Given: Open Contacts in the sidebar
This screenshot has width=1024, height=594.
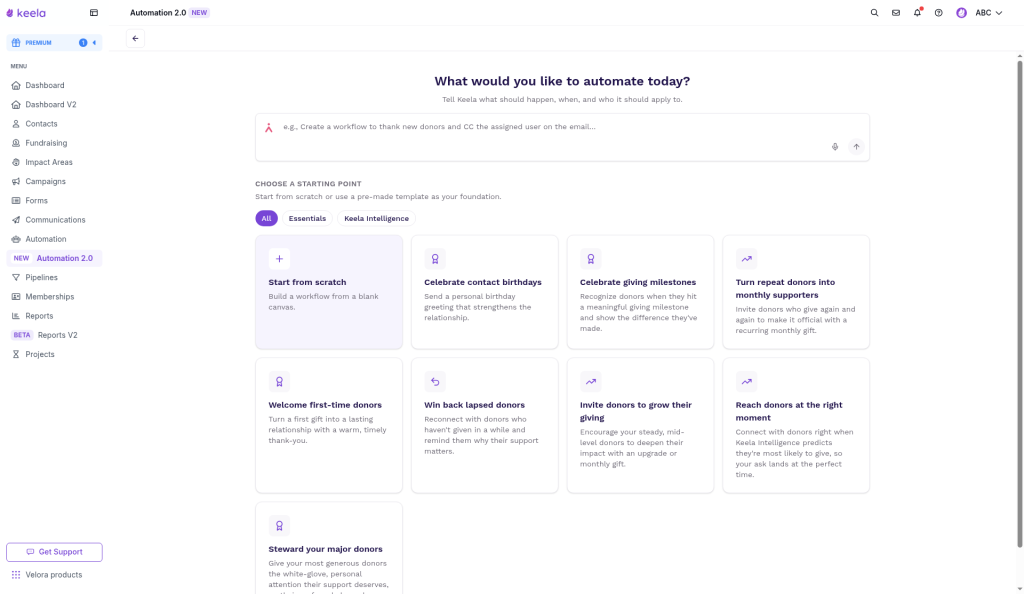Looking at the screenshot, I should tap(54, 124).
